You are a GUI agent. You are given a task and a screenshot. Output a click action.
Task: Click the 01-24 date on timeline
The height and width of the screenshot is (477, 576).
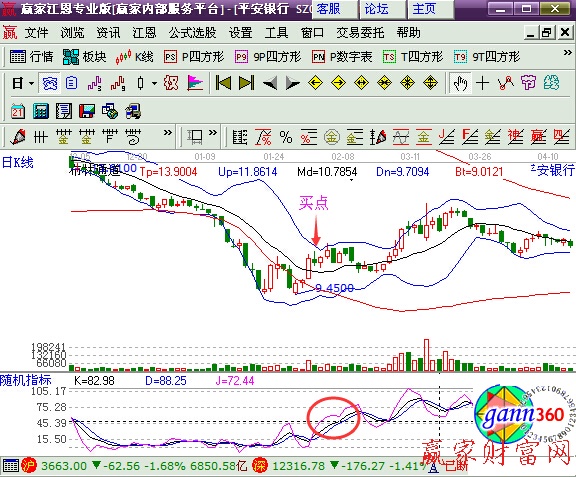(274, 157)
